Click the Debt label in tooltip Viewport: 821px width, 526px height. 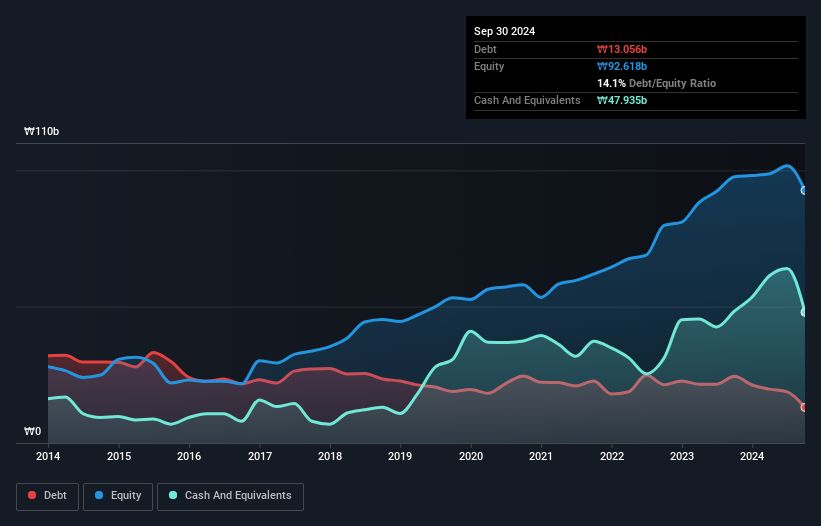point(485,49)
